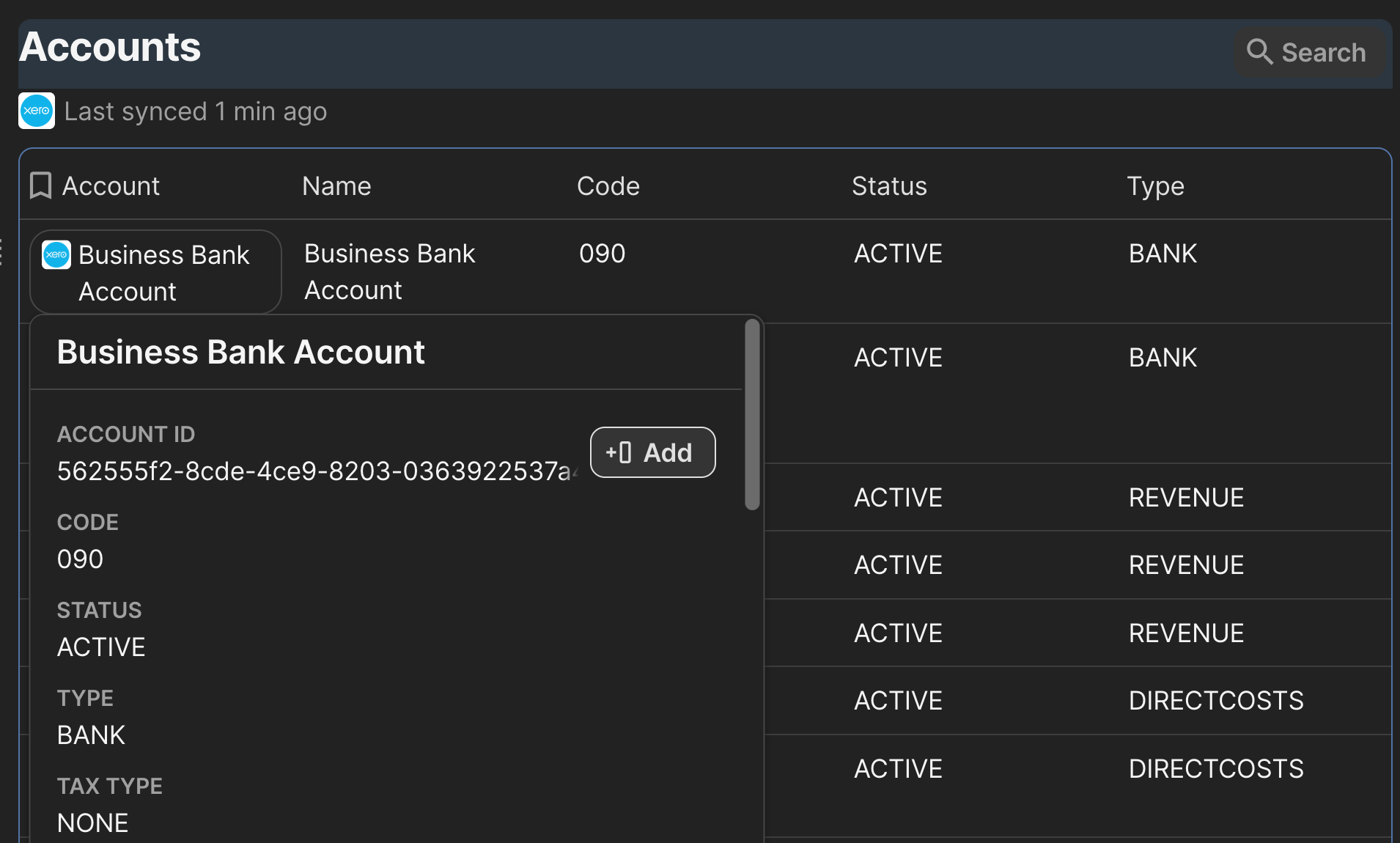Click the Status column header
The height and width of the screenshot is (843, 1400).
(x=888, y=186)
